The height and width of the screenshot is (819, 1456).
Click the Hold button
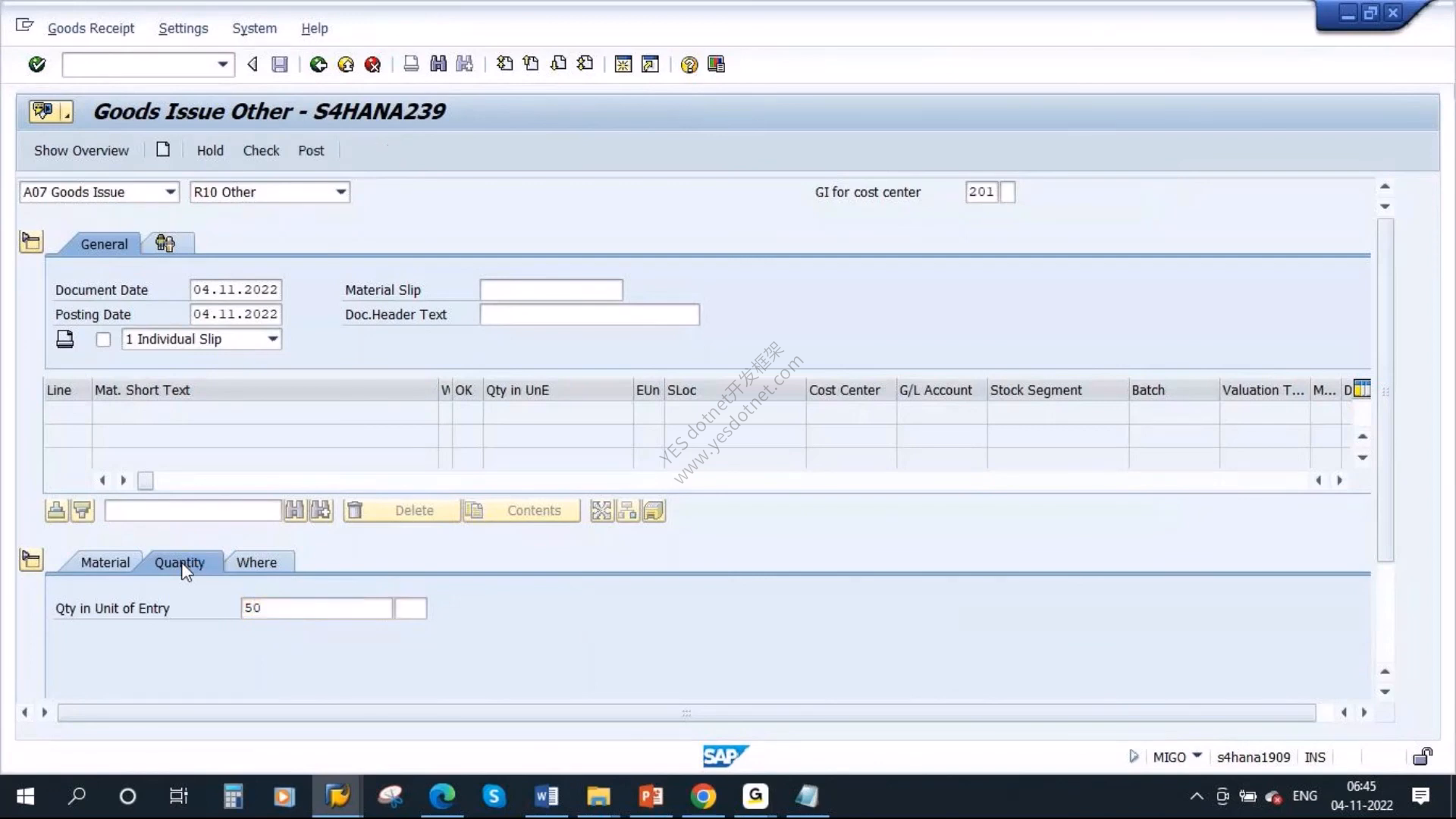click(x=210, y=150)
